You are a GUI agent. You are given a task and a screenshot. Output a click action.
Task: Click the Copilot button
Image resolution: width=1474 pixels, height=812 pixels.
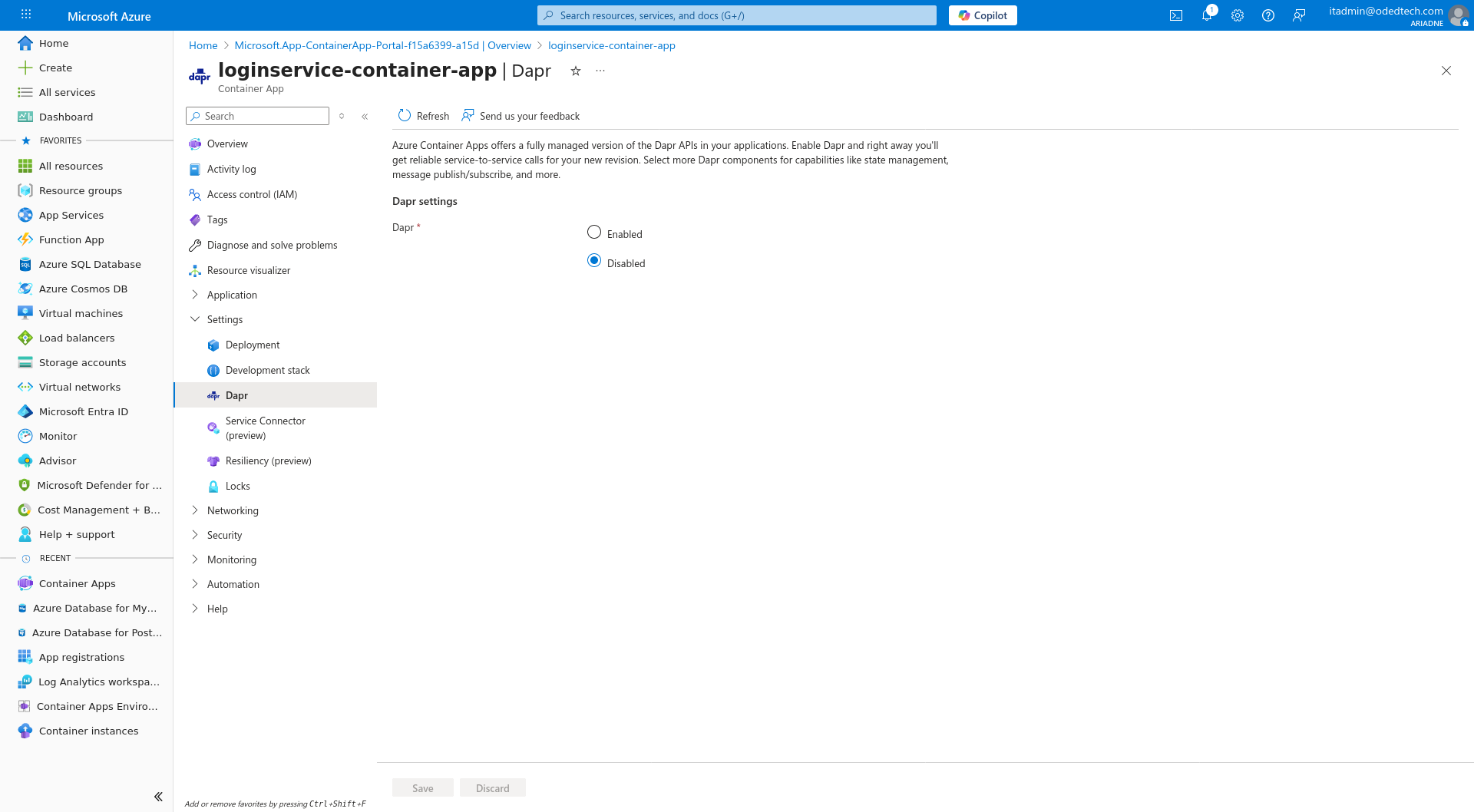pyautogui.click(x=983, y=15)
